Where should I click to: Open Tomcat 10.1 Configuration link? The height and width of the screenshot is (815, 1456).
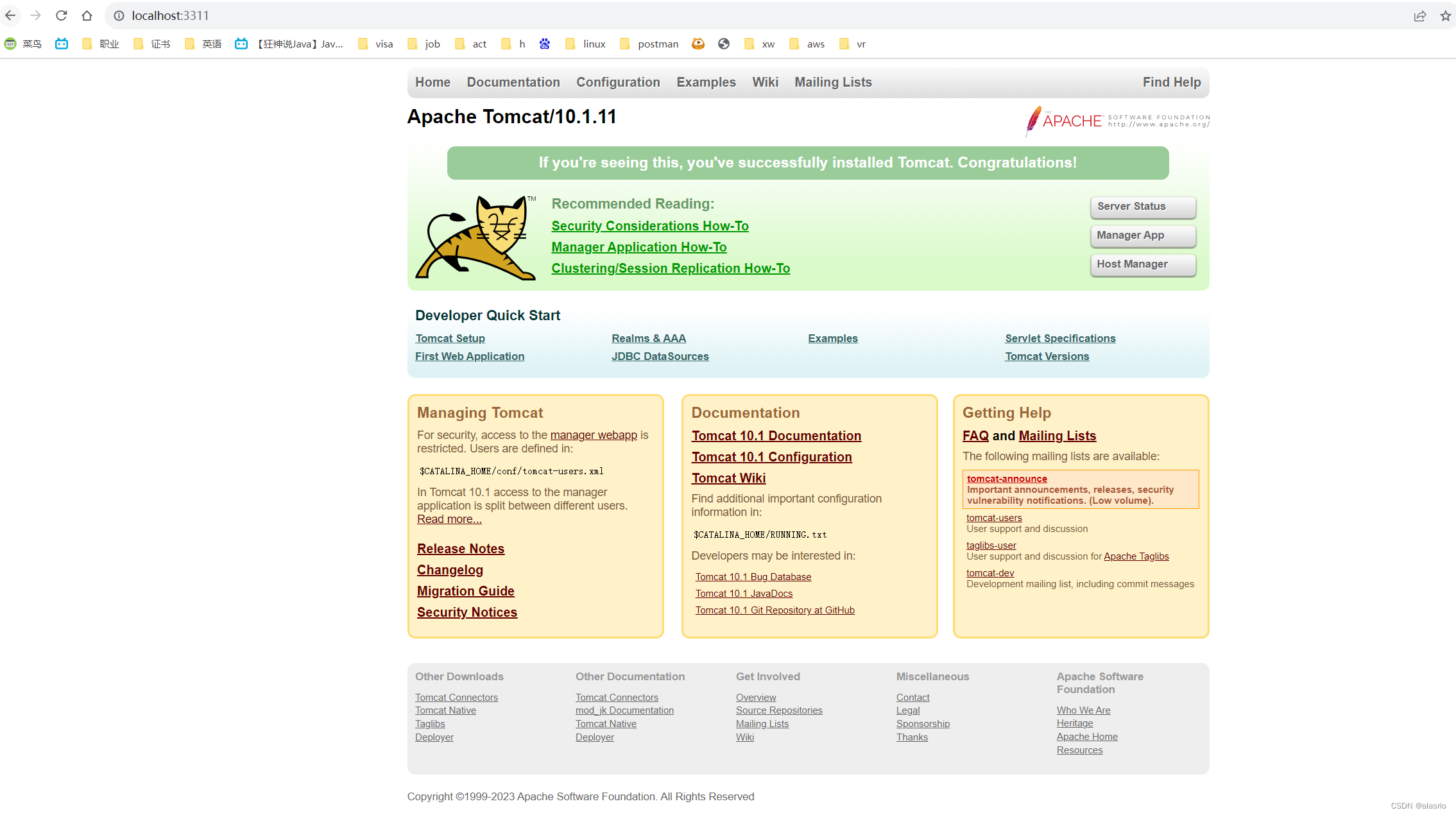pyautogui.click(x=772, y=457)
